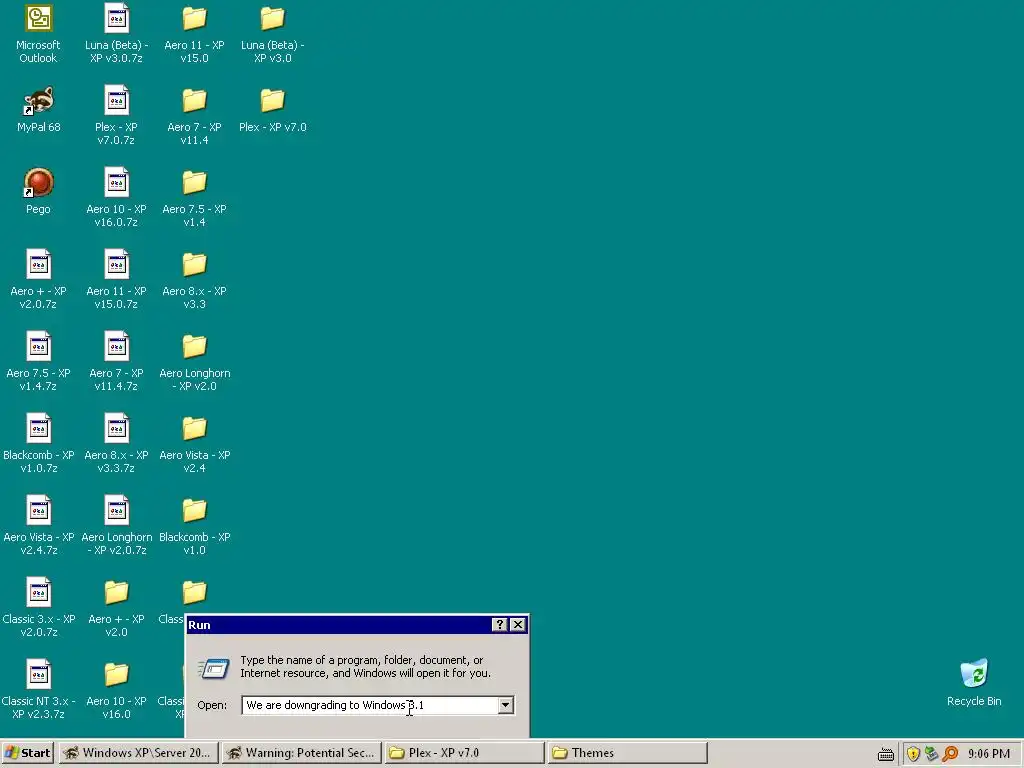Click the security shield tray icon
This screenshot has width=1024, height=768.
[913, 754]
